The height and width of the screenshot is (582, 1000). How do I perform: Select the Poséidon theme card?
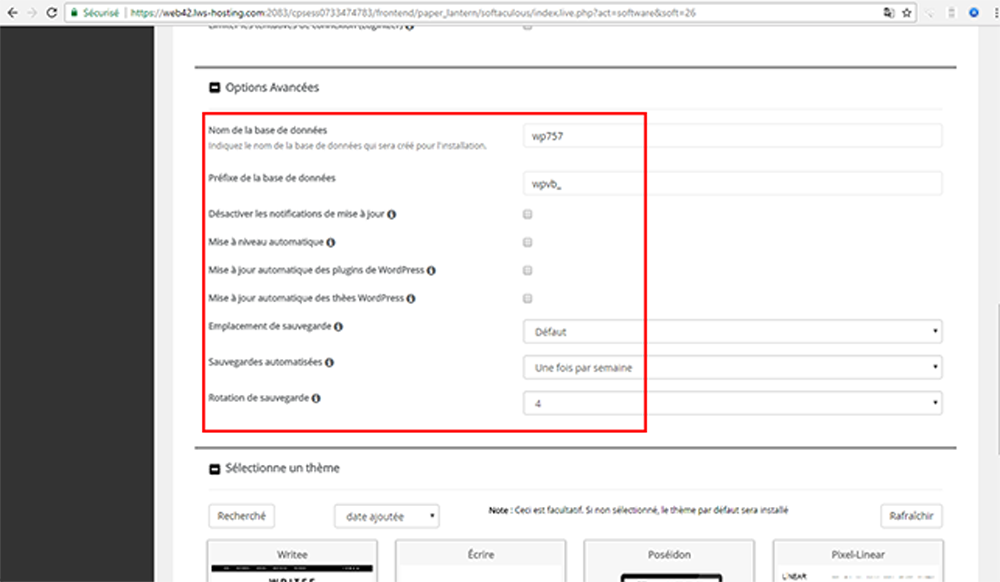point(669,561)
